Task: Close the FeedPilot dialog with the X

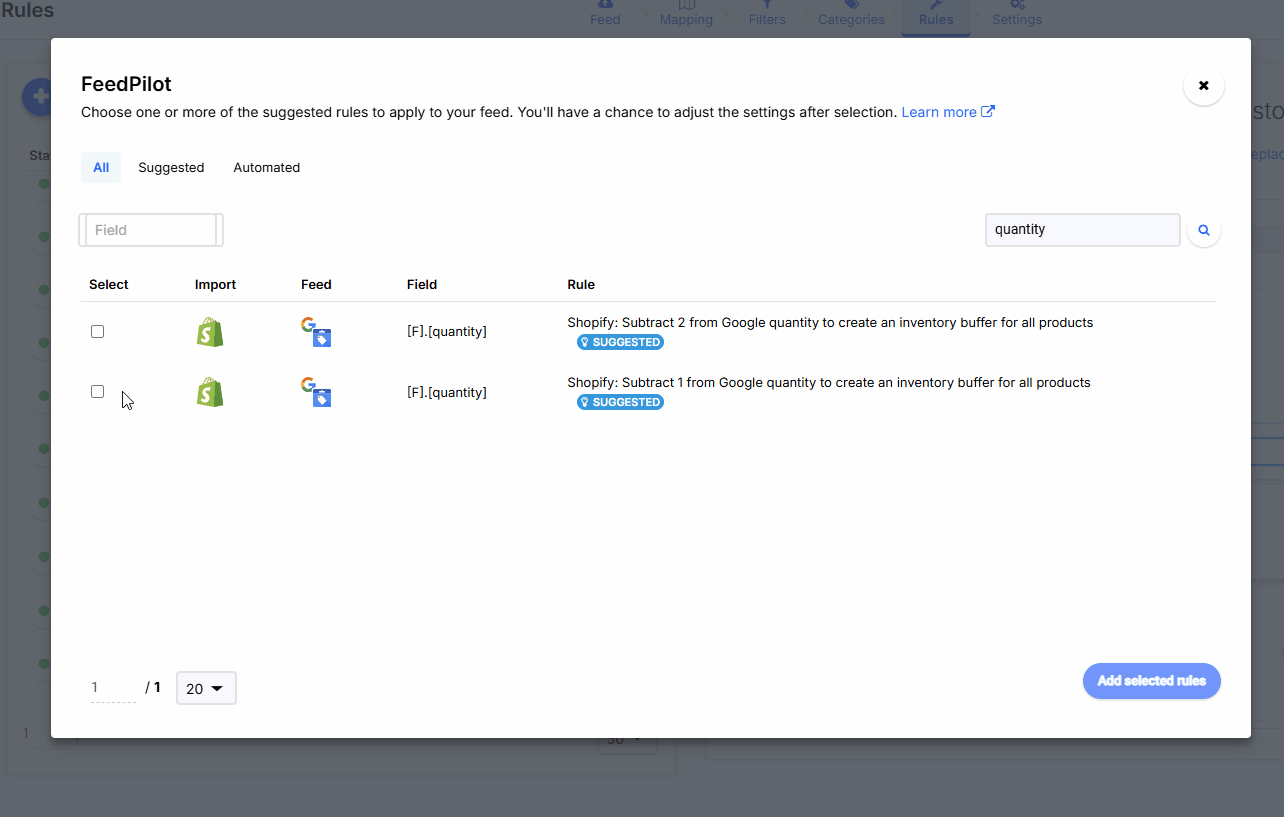Action: coord(1204,86)
